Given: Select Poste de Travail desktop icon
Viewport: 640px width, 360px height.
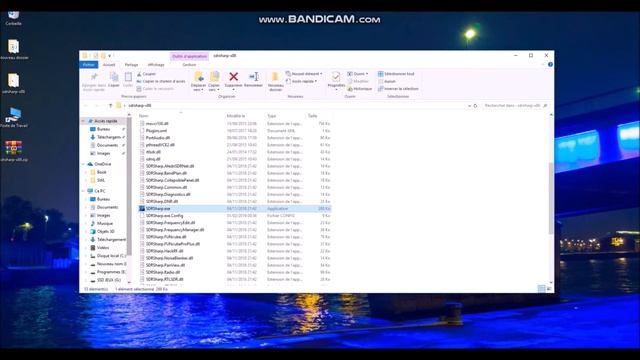Looking at the screenshot, I should [x=13, y=117].
